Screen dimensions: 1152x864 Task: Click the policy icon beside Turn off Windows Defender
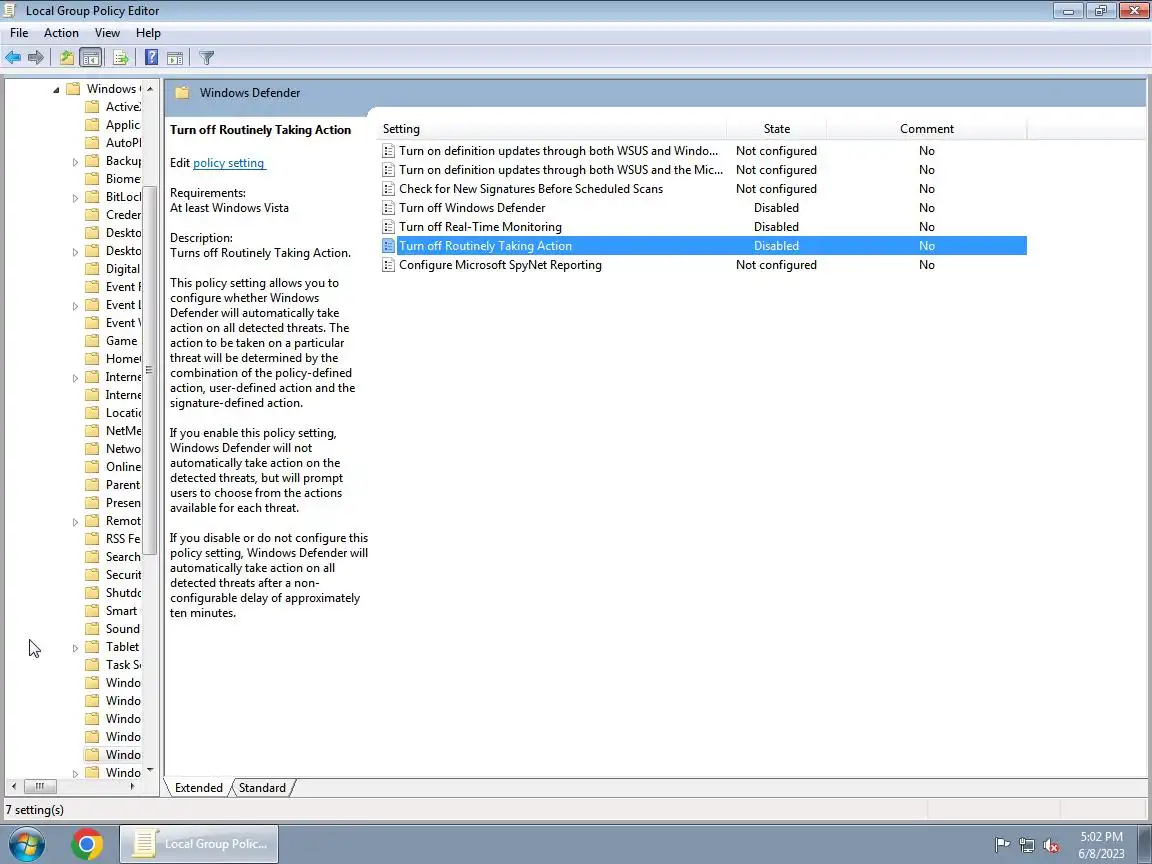(389, 208)
